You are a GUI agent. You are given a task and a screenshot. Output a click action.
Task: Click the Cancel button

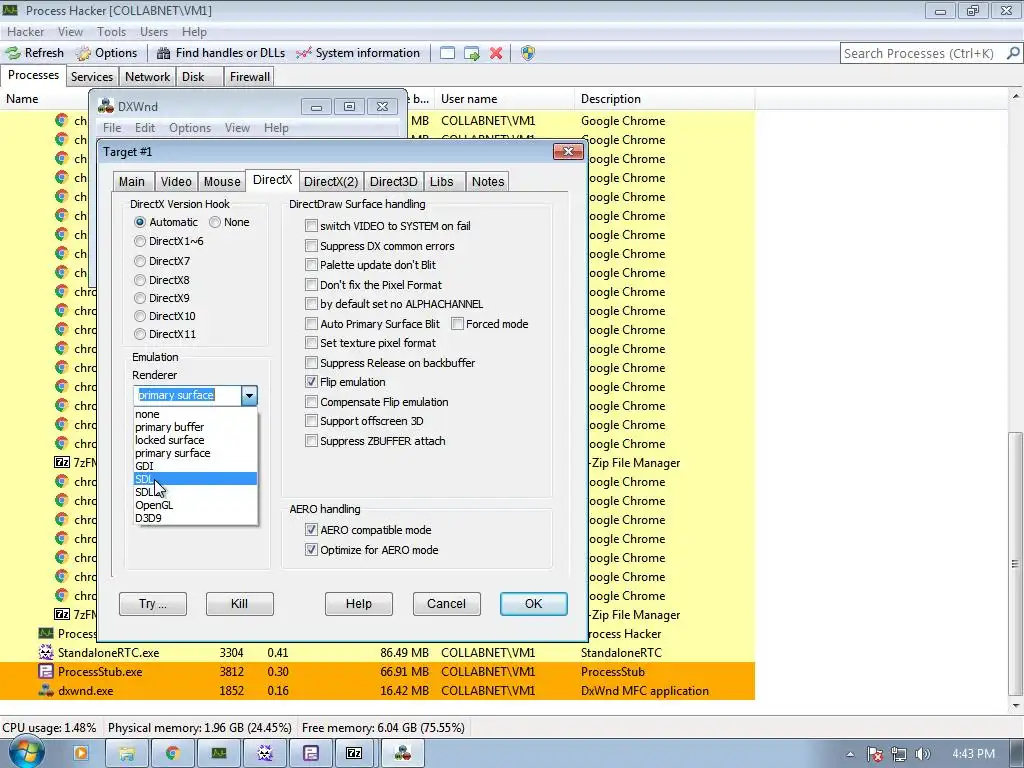click(x=447, y=603)
